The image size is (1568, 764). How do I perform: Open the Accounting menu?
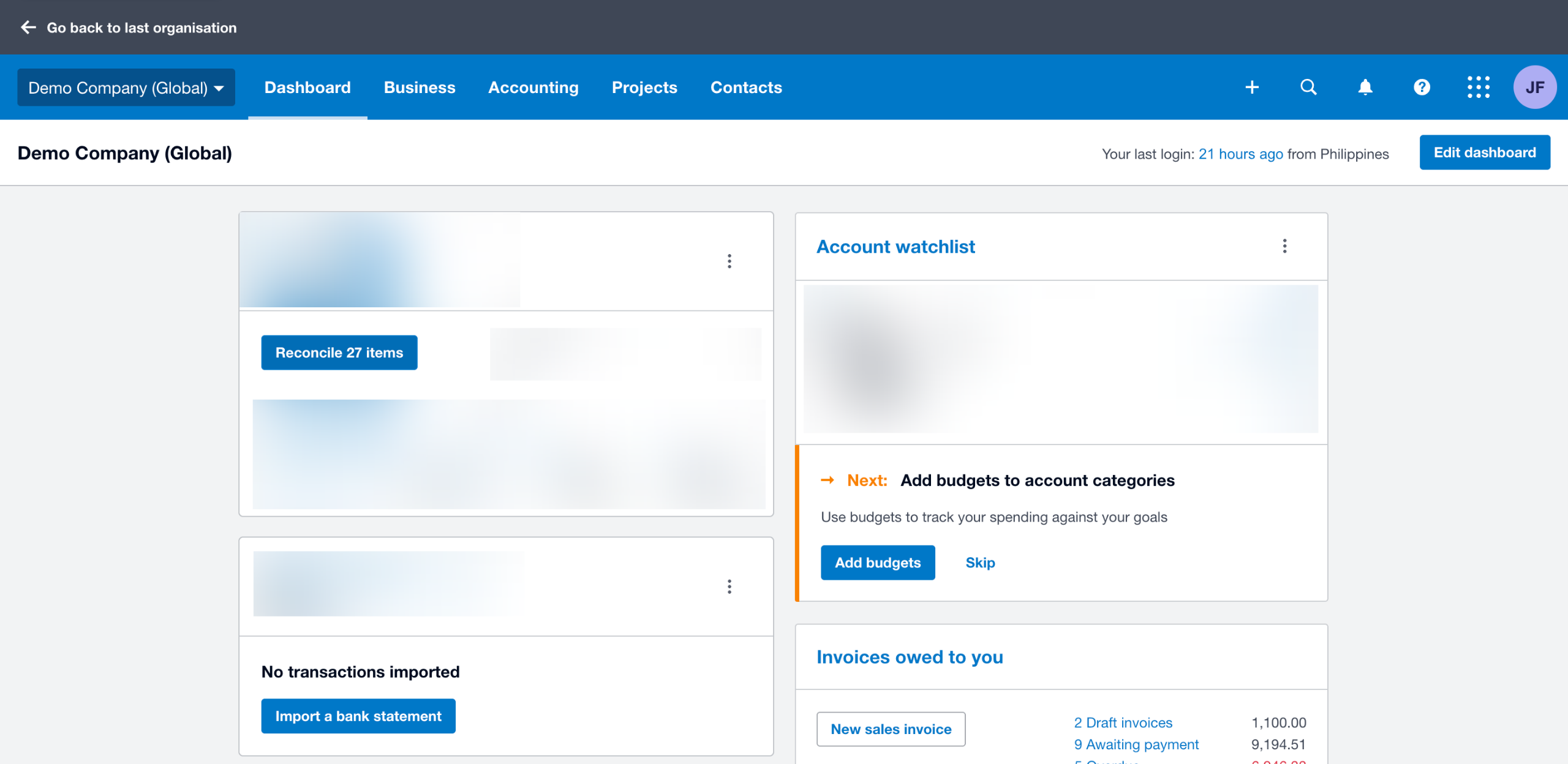533,88
